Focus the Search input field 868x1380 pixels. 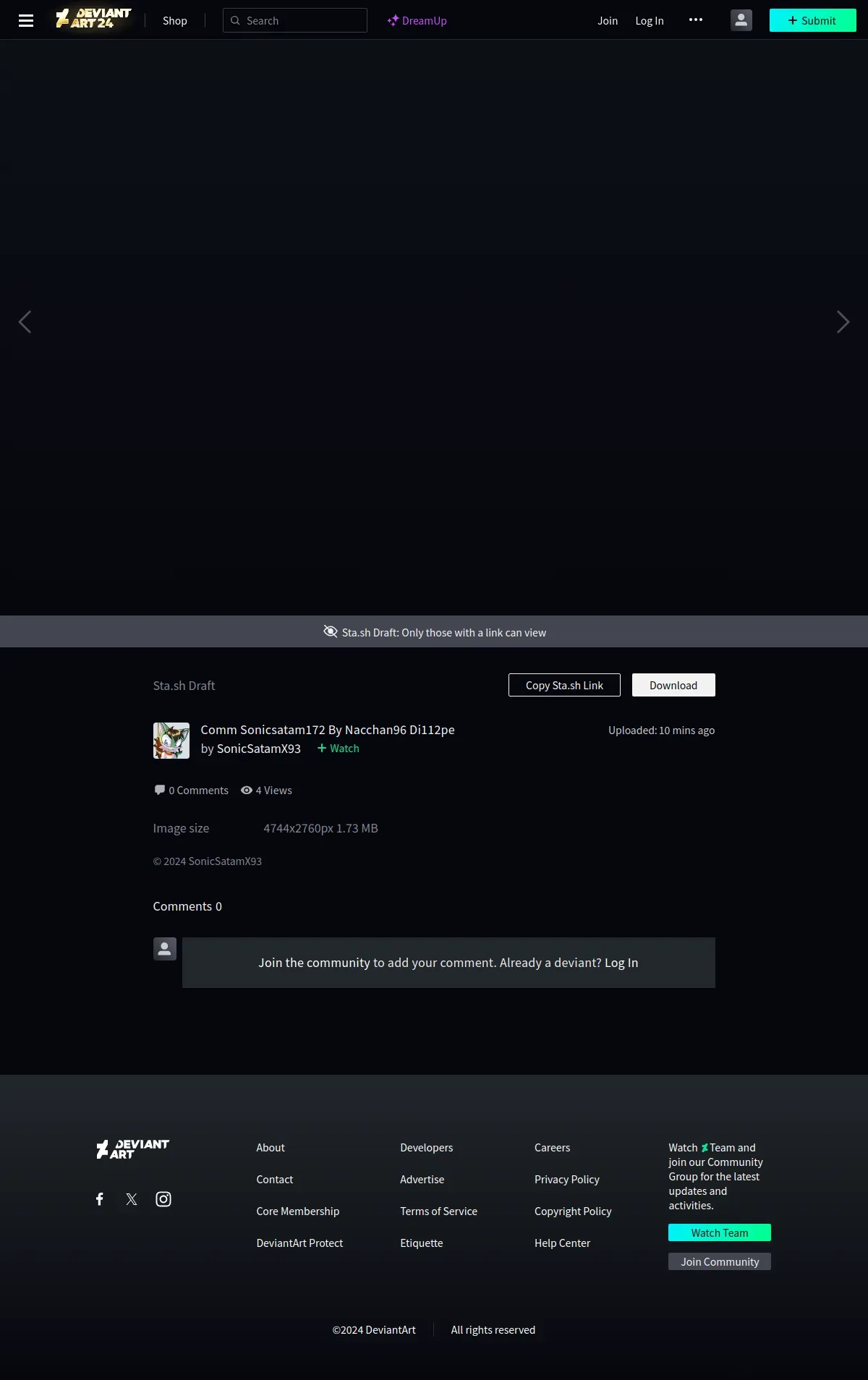295,20
